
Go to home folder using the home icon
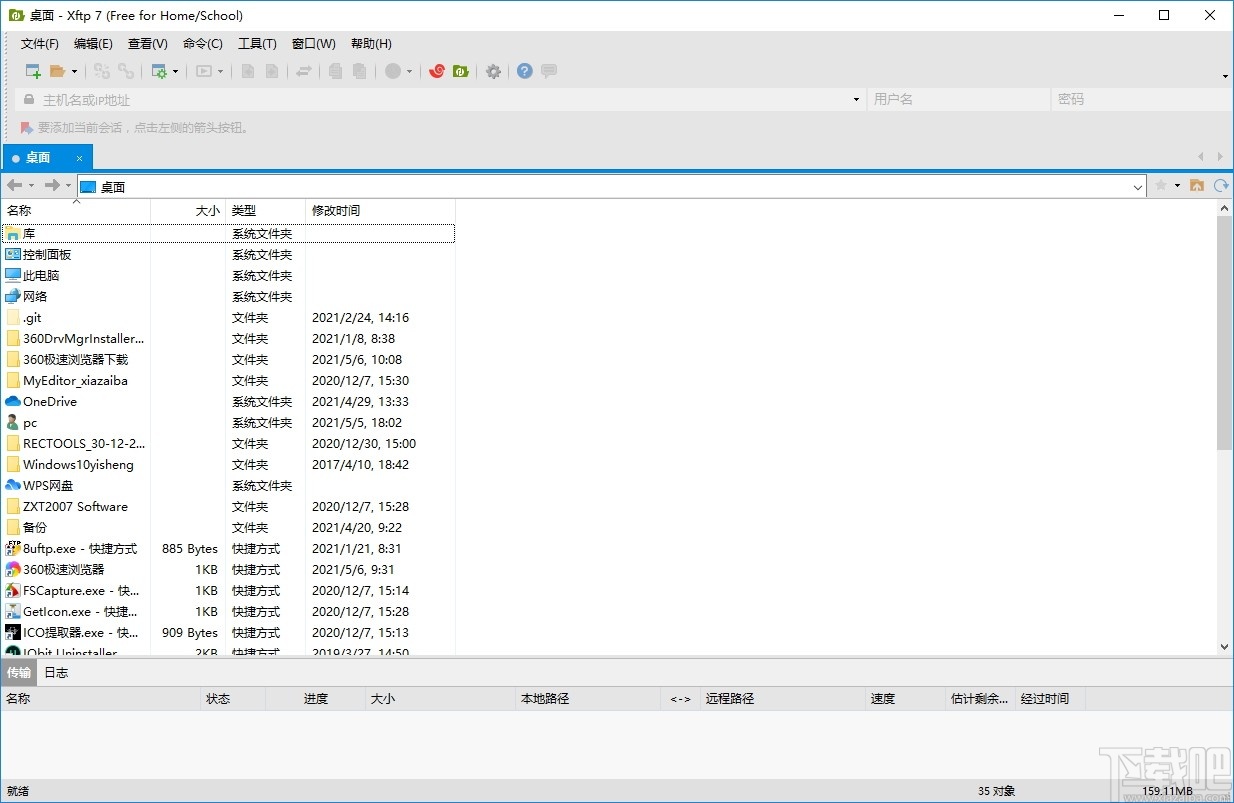1197,186
